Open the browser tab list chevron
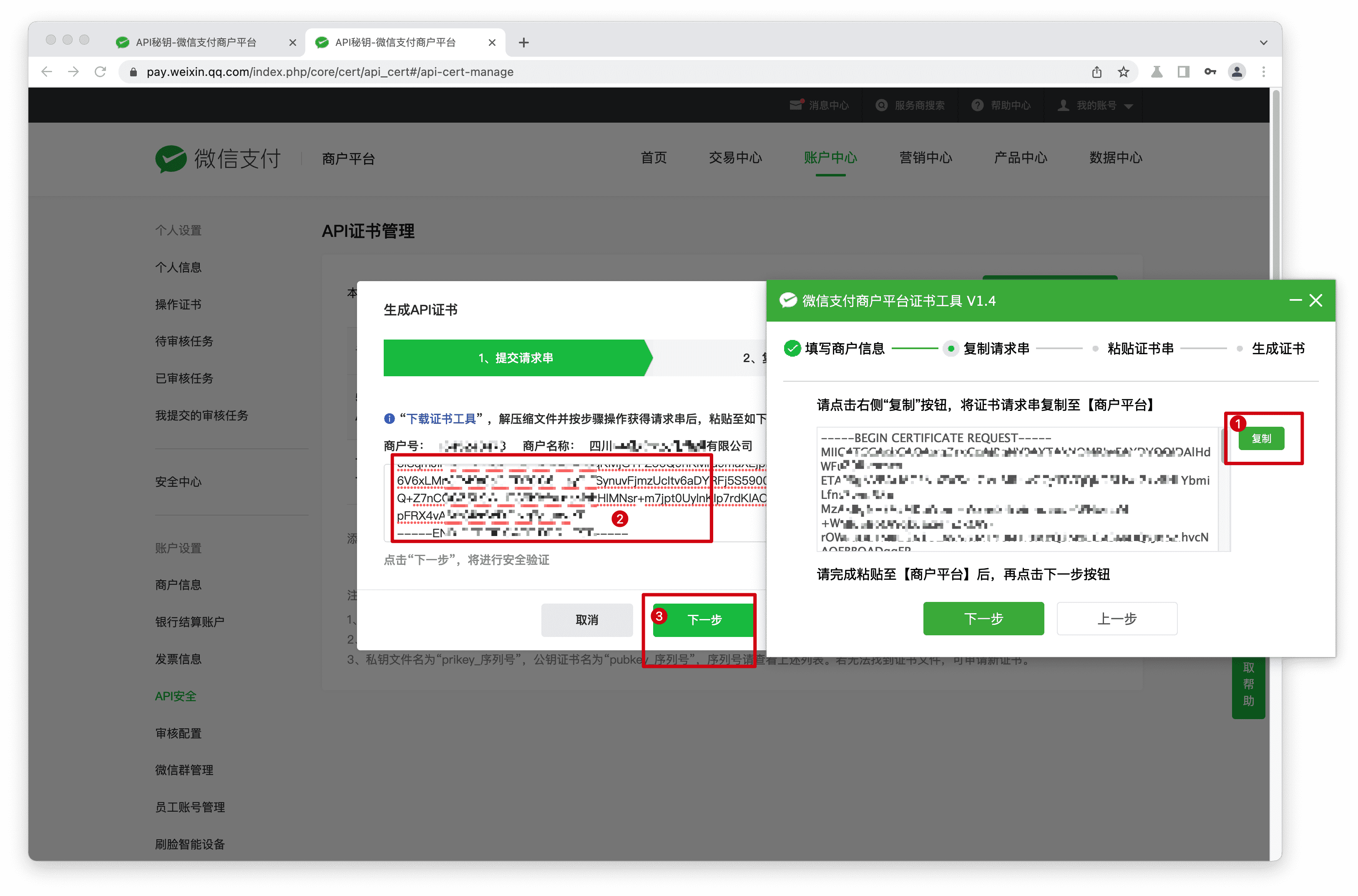The height and width of the screenshot is (896, 1358). click(1264, 42)
